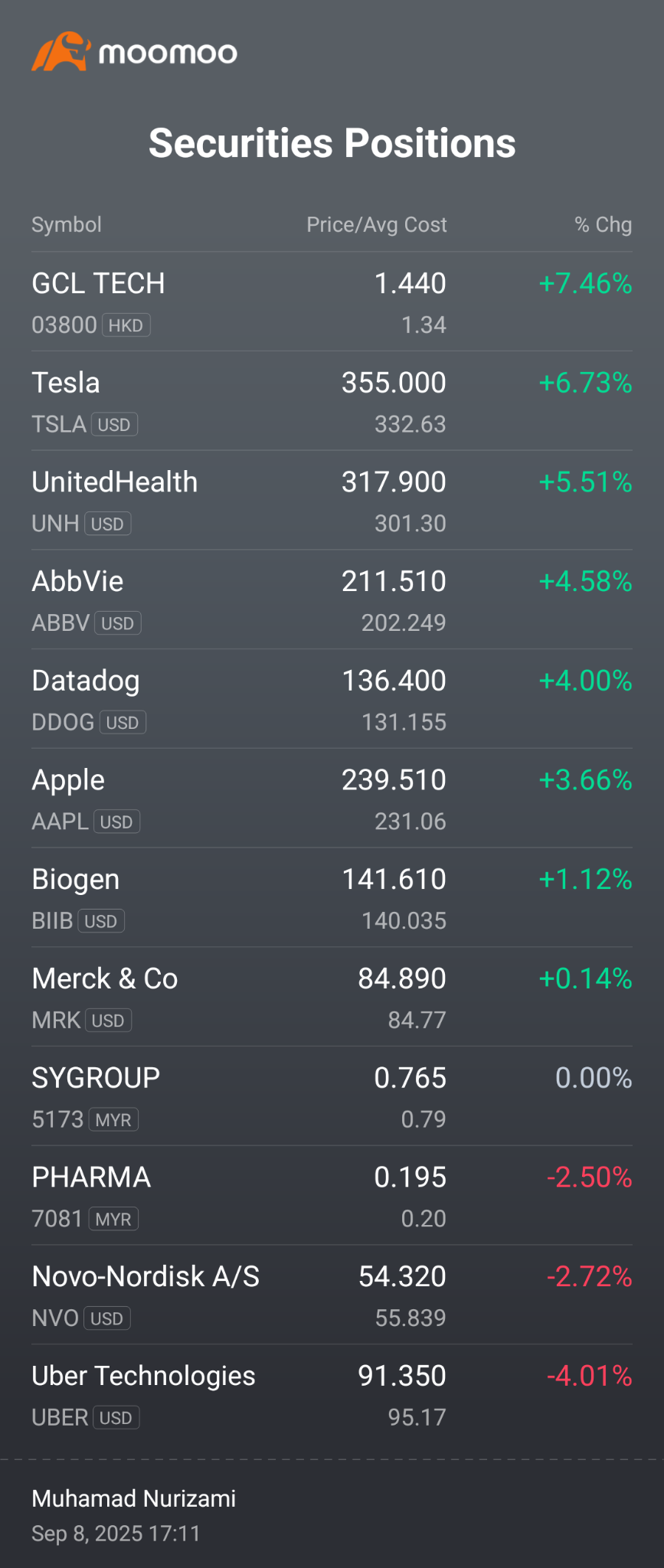
Task: Click Biogen's price 141.610
Action: tap(394, 880)
